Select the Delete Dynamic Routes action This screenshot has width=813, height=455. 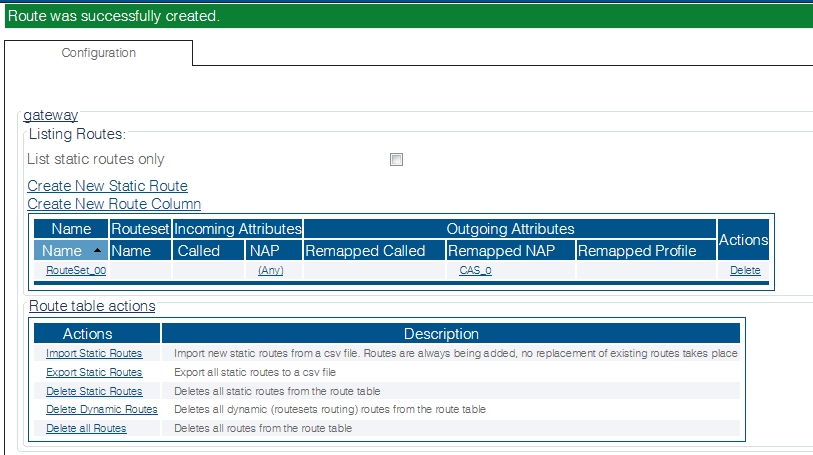click(101, 409)
